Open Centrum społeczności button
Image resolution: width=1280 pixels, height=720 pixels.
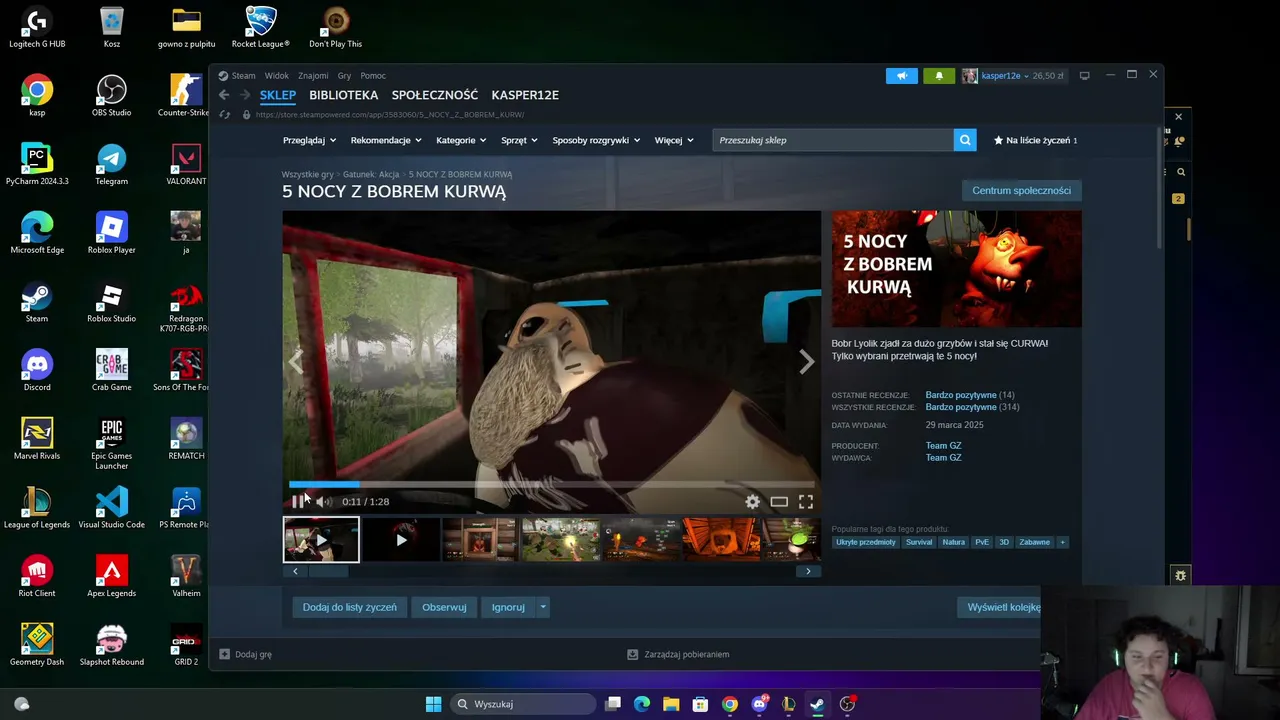tap(1021, 191)
